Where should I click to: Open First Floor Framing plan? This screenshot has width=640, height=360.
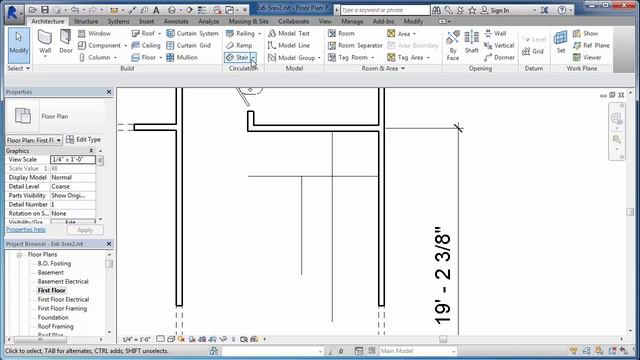coord(62,309)
